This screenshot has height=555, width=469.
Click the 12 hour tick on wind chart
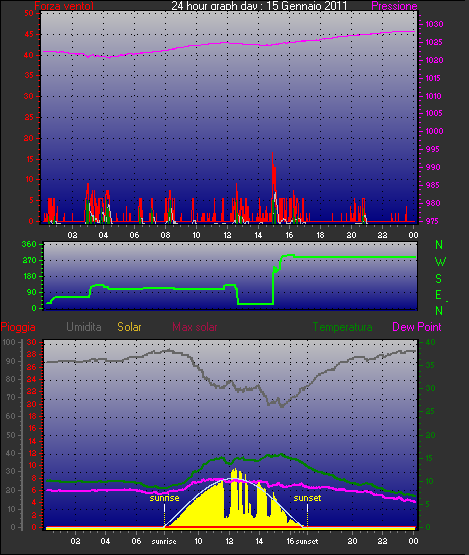[227, 235]
